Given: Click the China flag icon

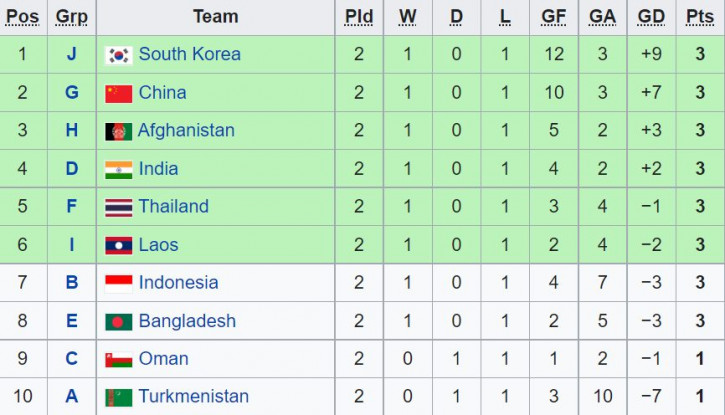Looking at the screenshot, I should pos(118,93).
